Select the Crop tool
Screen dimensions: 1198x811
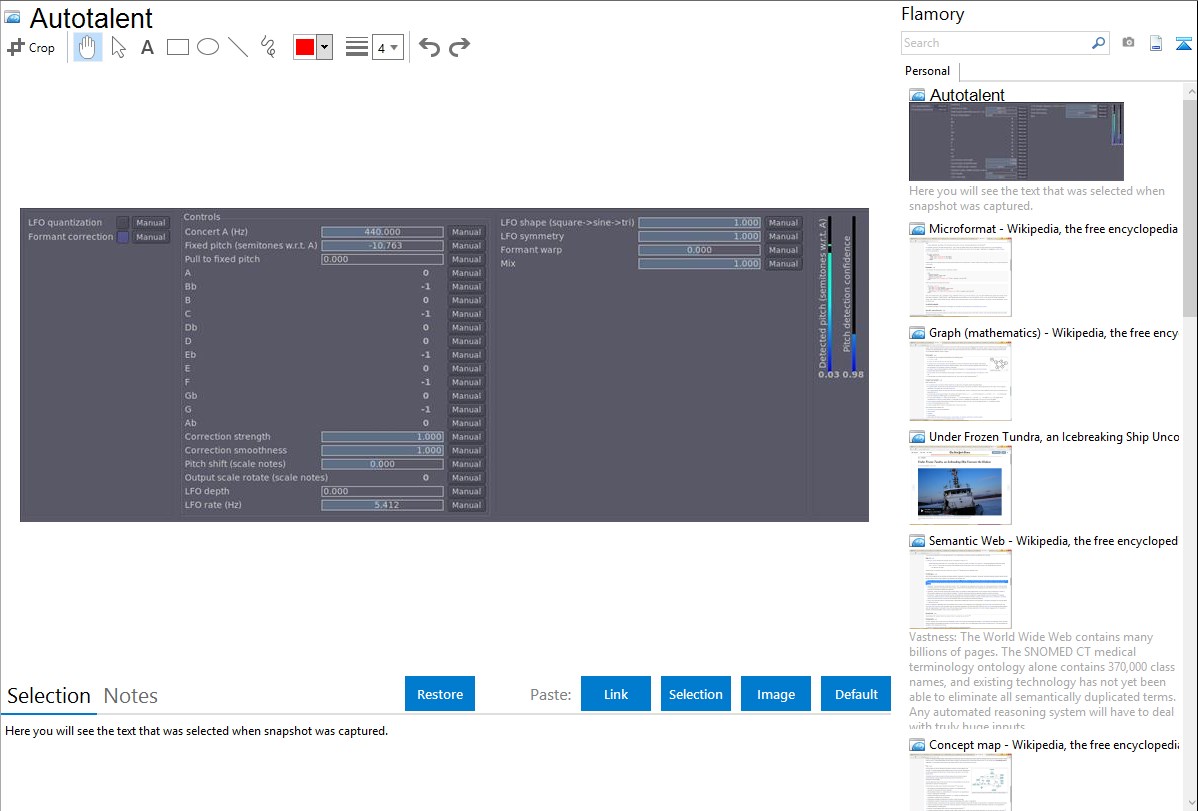[31, 47]
